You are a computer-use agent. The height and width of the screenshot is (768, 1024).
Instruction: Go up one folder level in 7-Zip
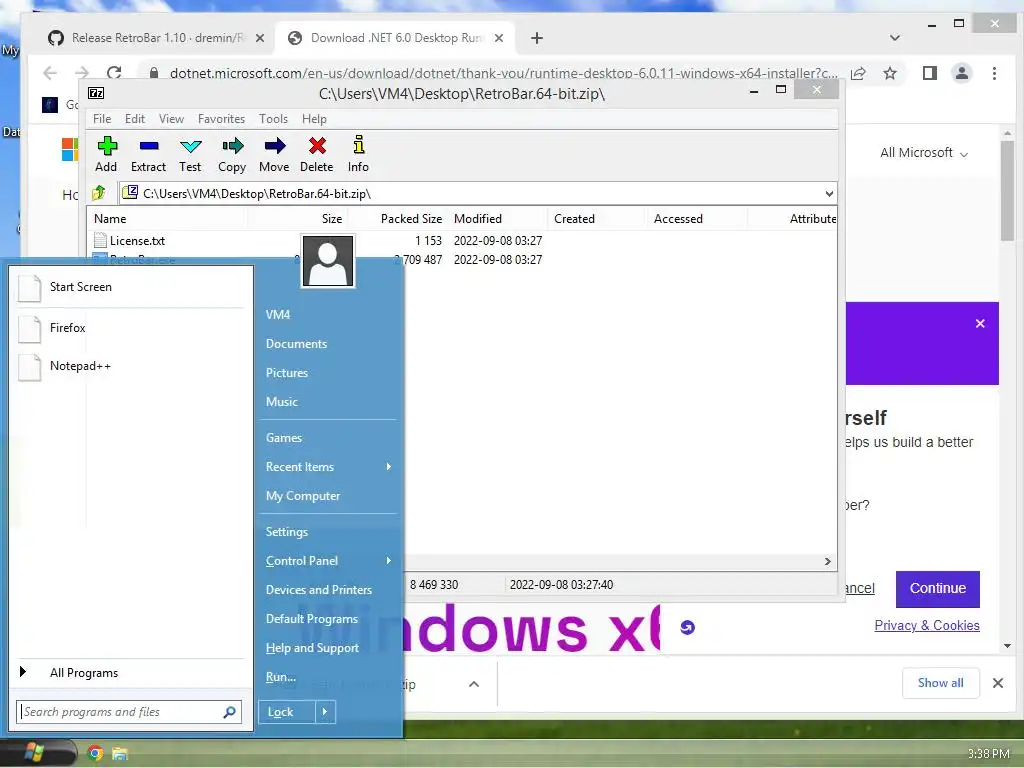coord(99,193)
